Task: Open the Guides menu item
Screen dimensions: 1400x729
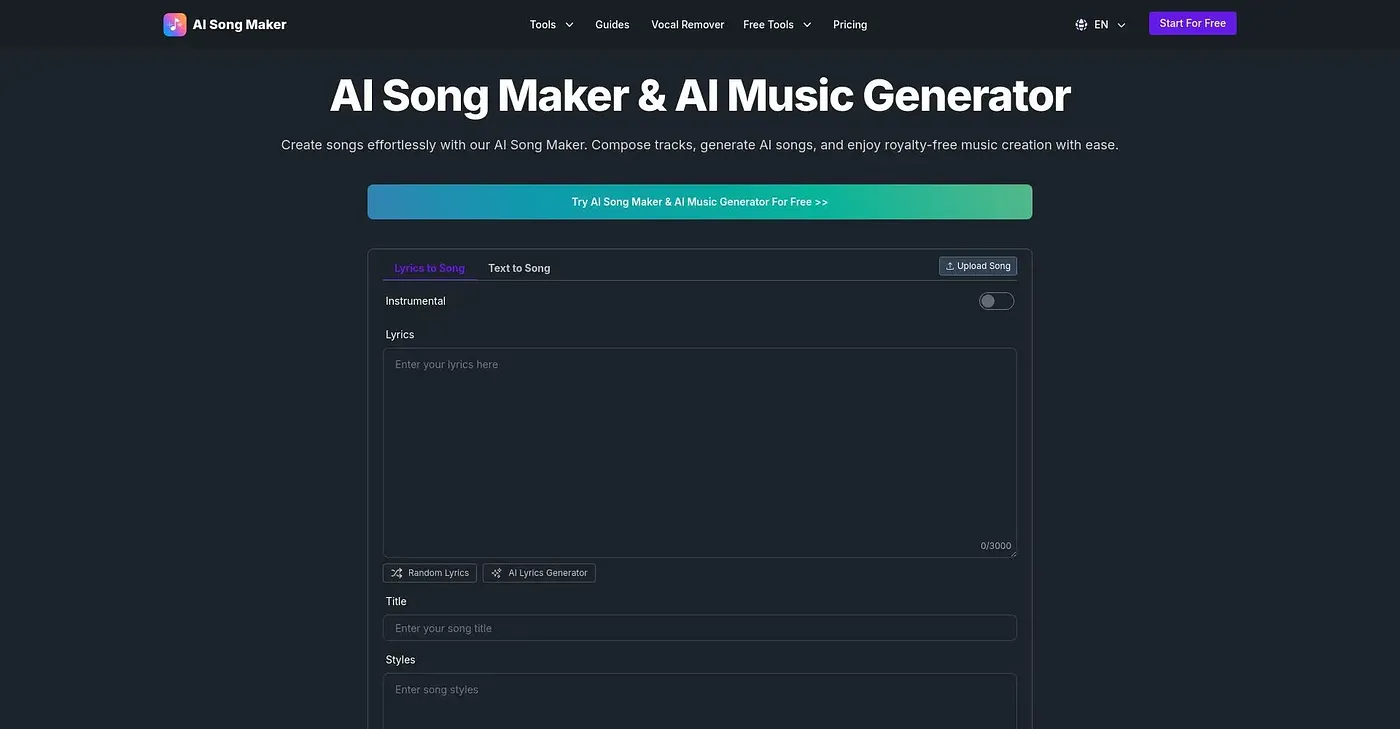Action: click(x=612, y=25)
